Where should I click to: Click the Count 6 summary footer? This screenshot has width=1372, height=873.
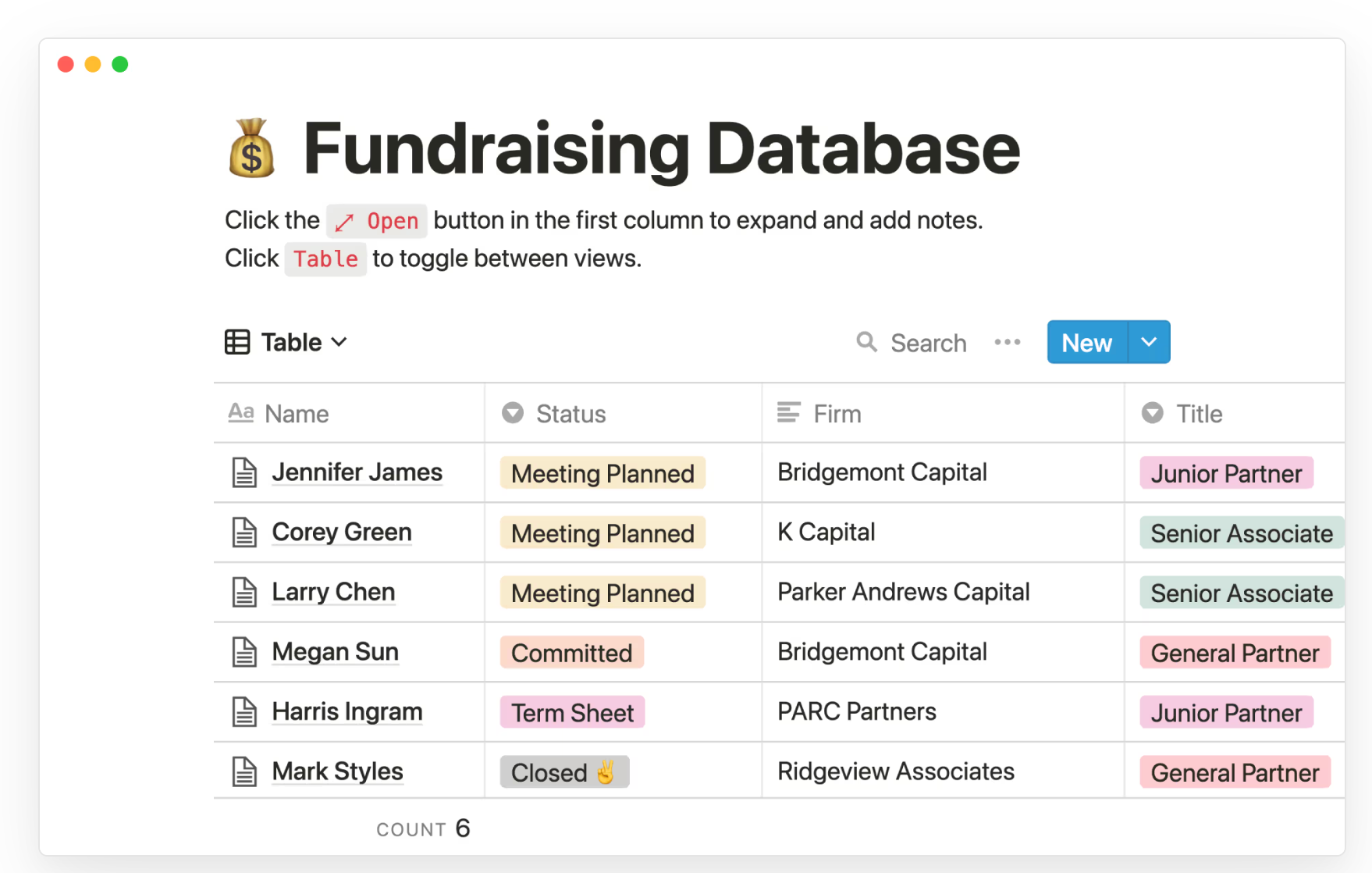[x=423, y=828]
